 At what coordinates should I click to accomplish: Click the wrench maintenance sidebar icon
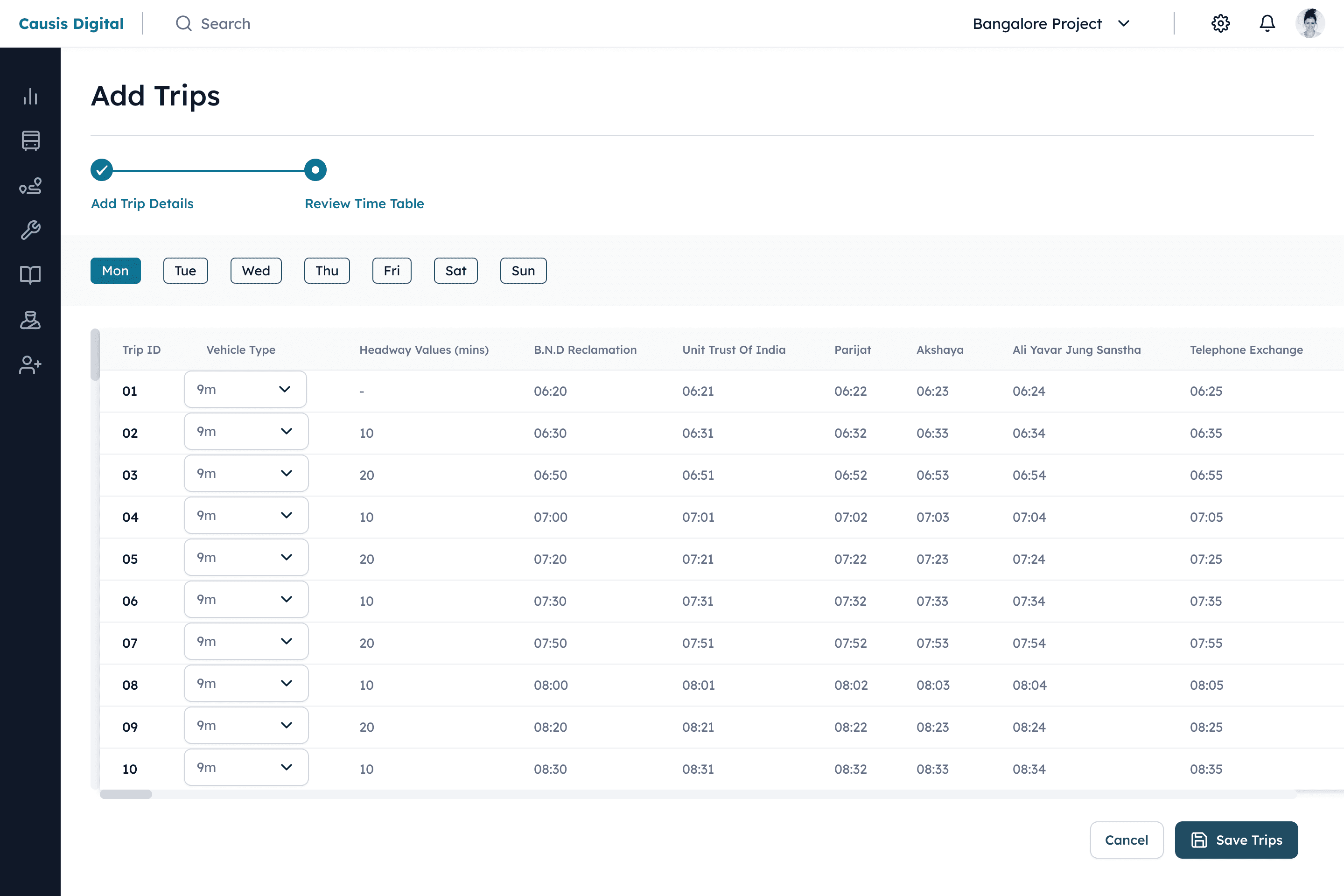[x=30, y=230]
